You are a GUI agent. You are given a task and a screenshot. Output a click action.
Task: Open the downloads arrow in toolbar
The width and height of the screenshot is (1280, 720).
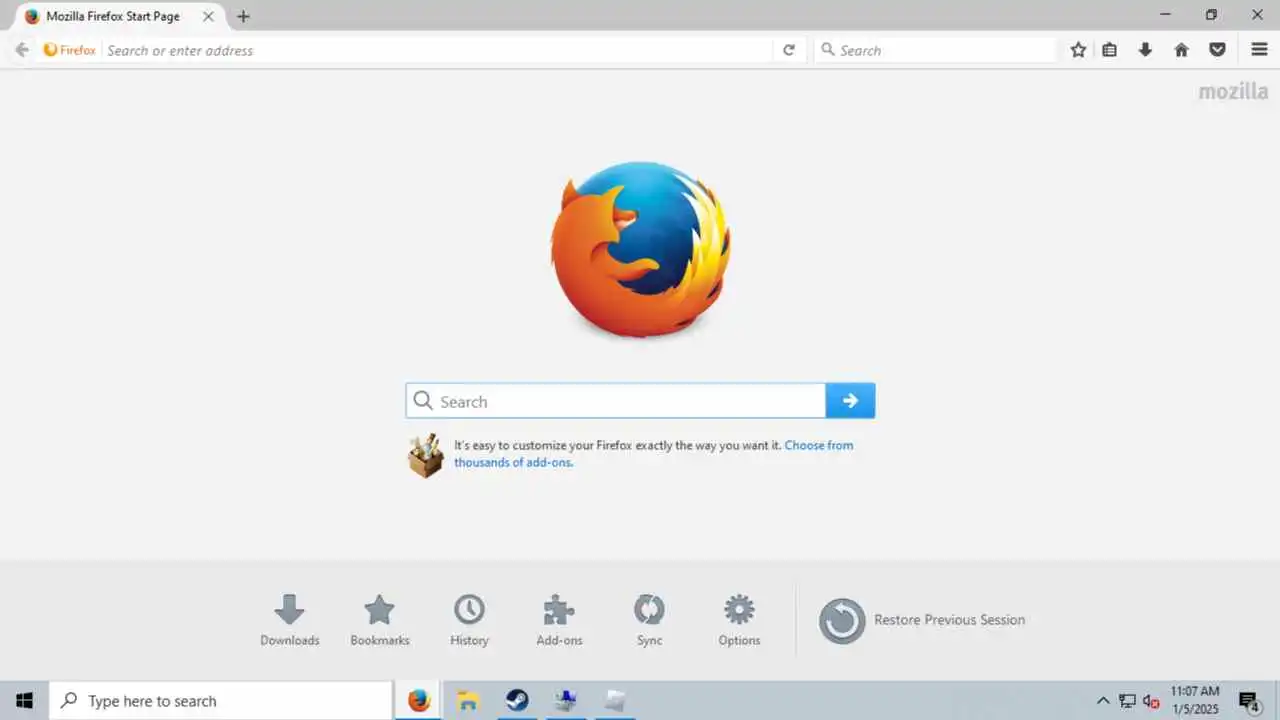1146,50
